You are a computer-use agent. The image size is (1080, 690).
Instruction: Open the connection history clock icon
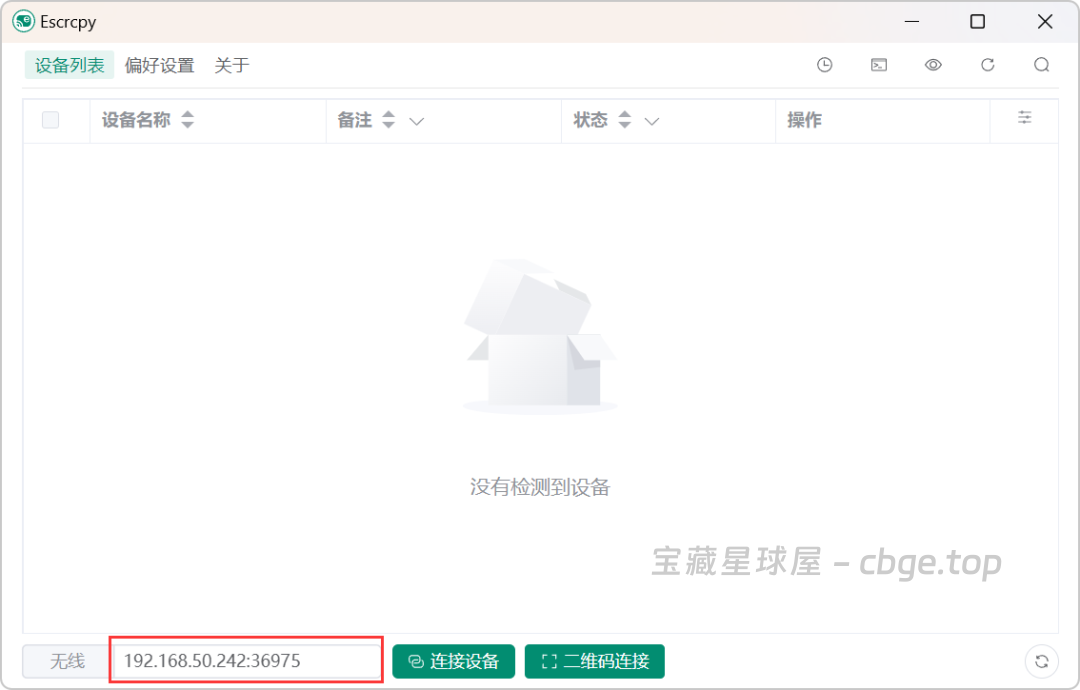click(x=824, y=64)
